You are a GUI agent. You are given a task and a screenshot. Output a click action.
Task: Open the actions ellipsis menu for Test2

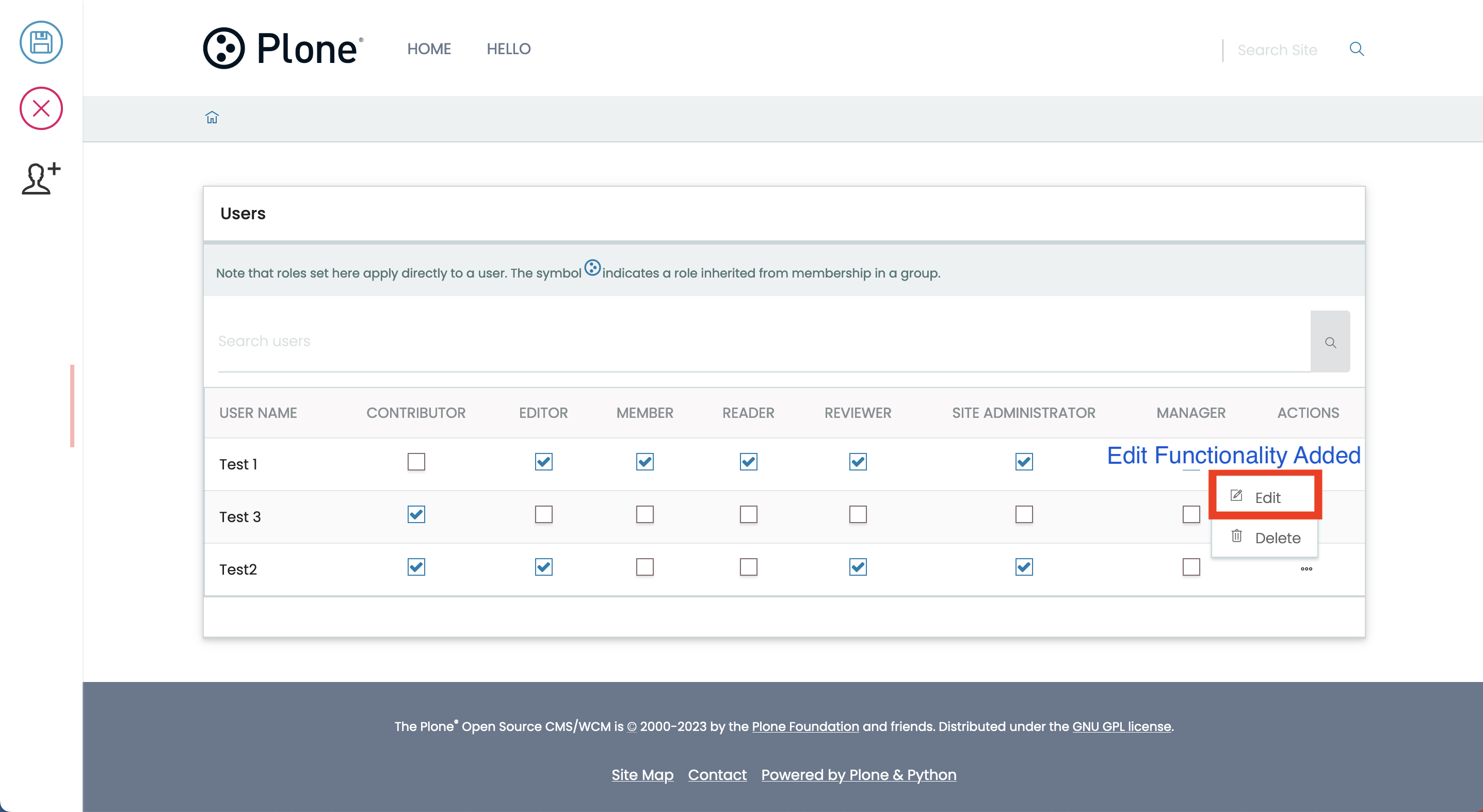tap(1306, 569)
